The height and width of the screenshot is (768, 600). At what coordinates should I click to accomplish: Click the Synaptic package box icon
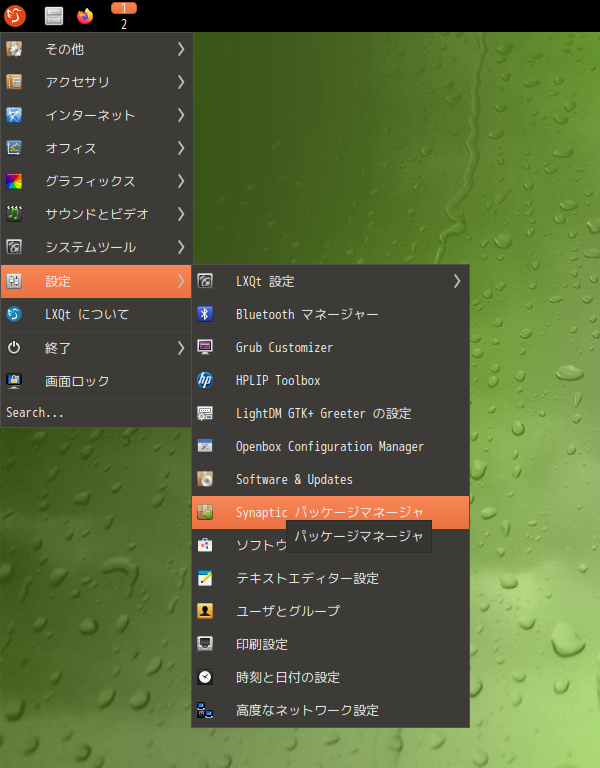205,512
